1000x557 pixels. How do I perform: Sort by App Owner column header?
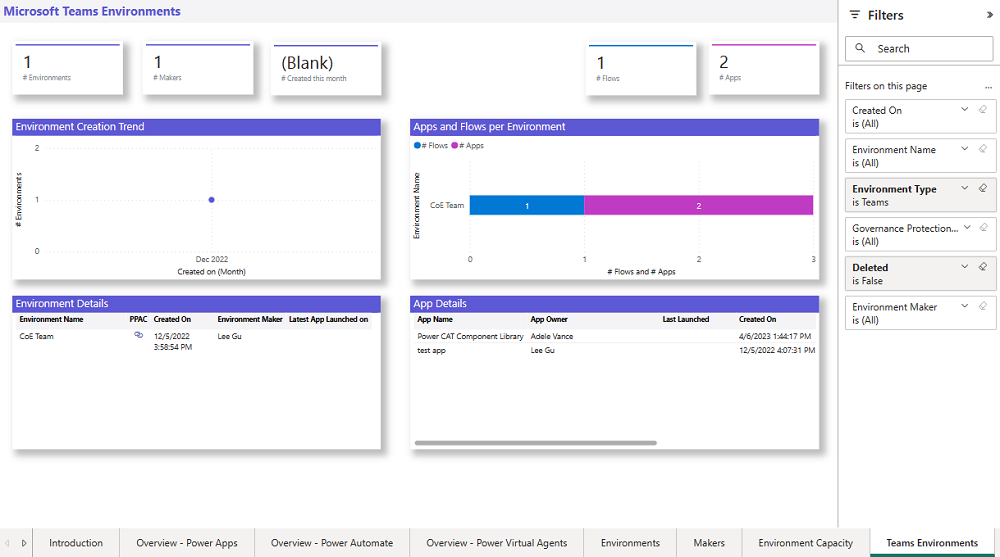point(549,319)
